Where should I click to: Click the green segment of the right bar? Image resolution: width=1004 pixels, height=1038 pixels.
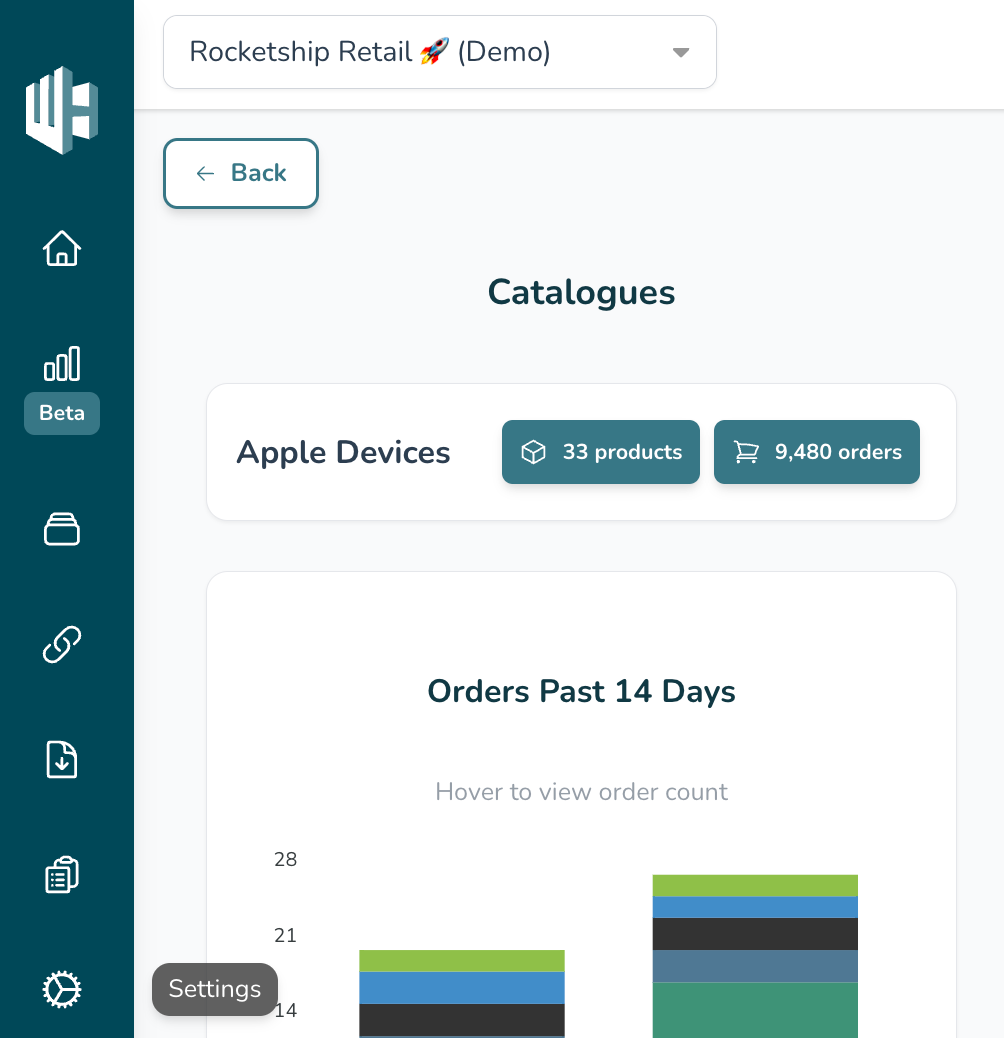click(755, 886)
